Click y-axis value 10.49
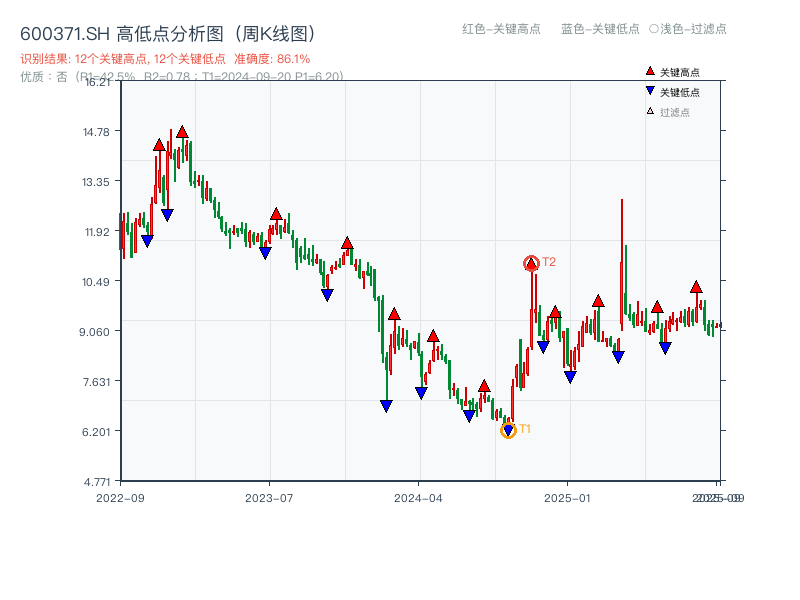 (x=96, y=282)
